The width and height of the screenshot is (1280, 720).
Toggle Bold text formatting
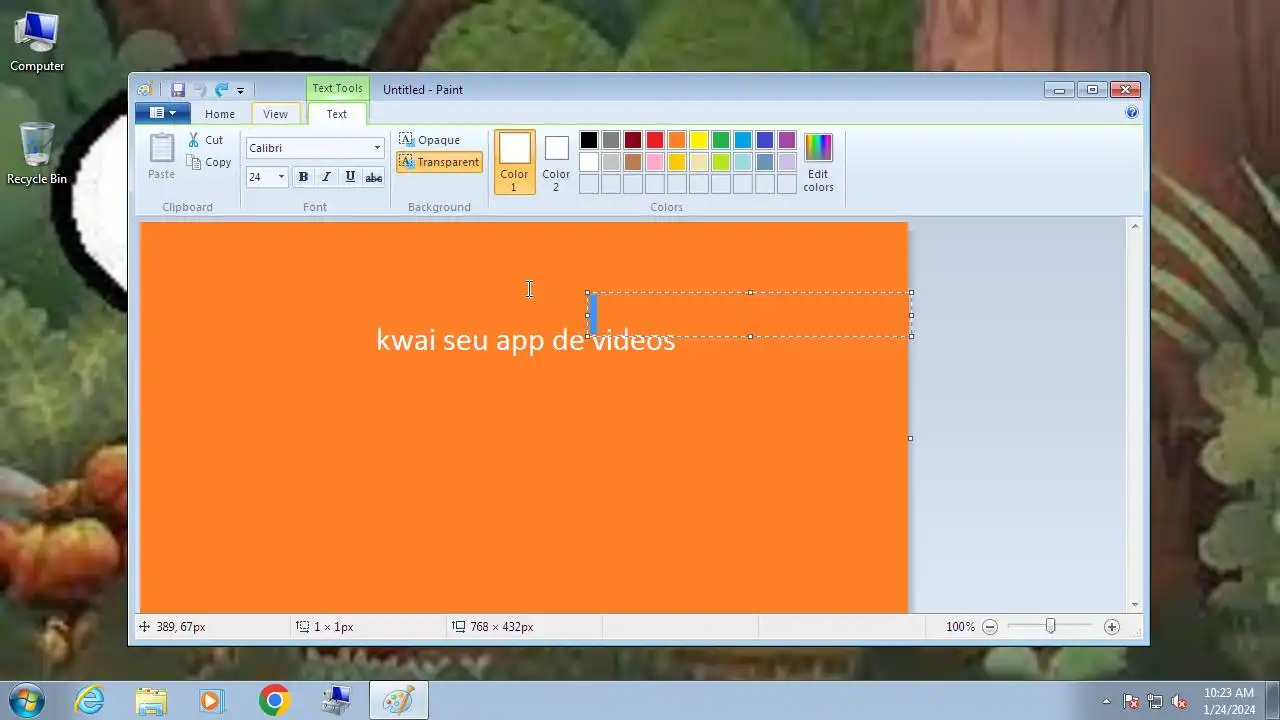click(x=303, y=177)
